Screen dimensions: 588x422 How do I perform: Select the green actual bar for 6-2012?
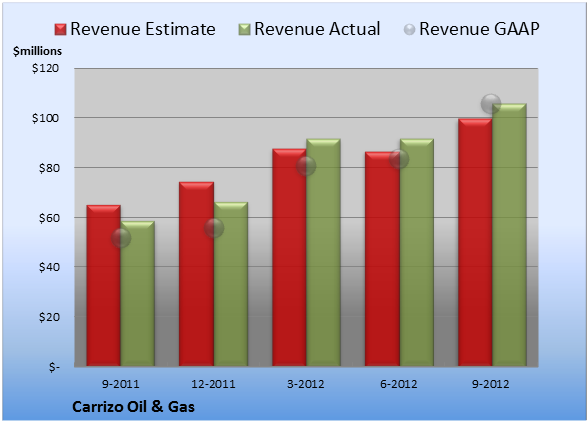click(417, 252)
